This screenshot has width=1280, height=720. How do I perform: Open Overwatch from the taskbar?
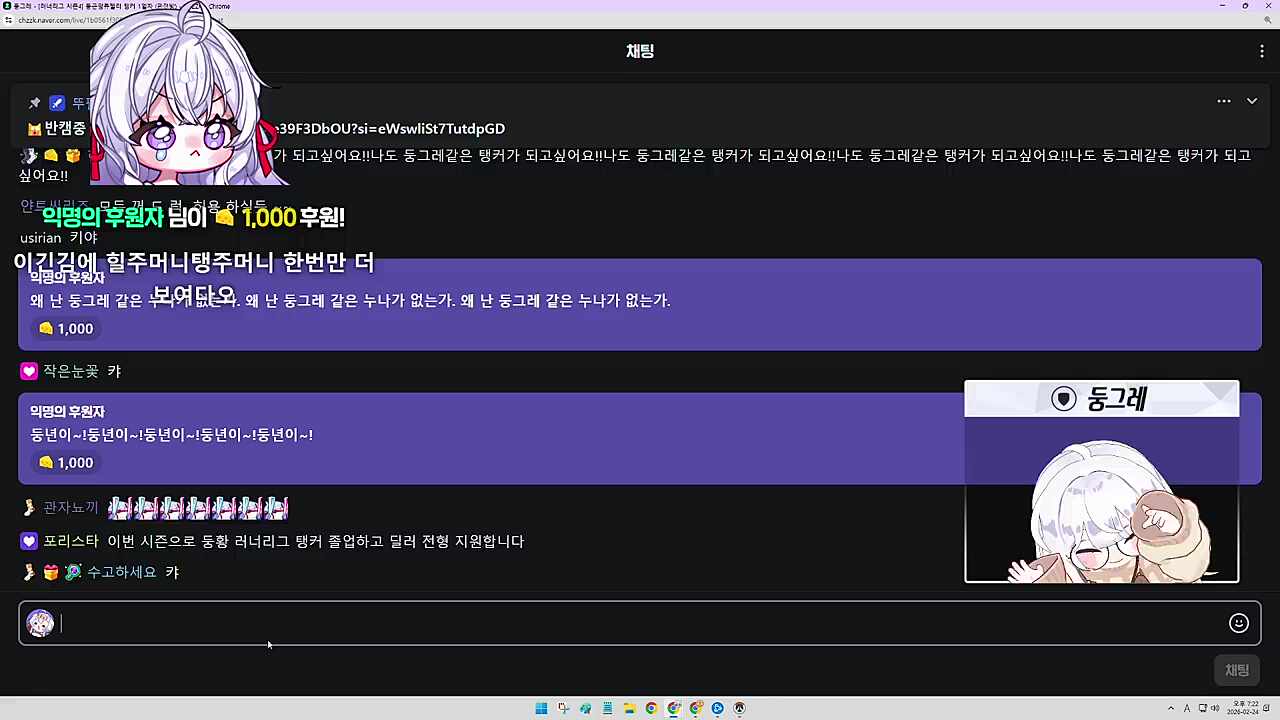click(739, 708)
